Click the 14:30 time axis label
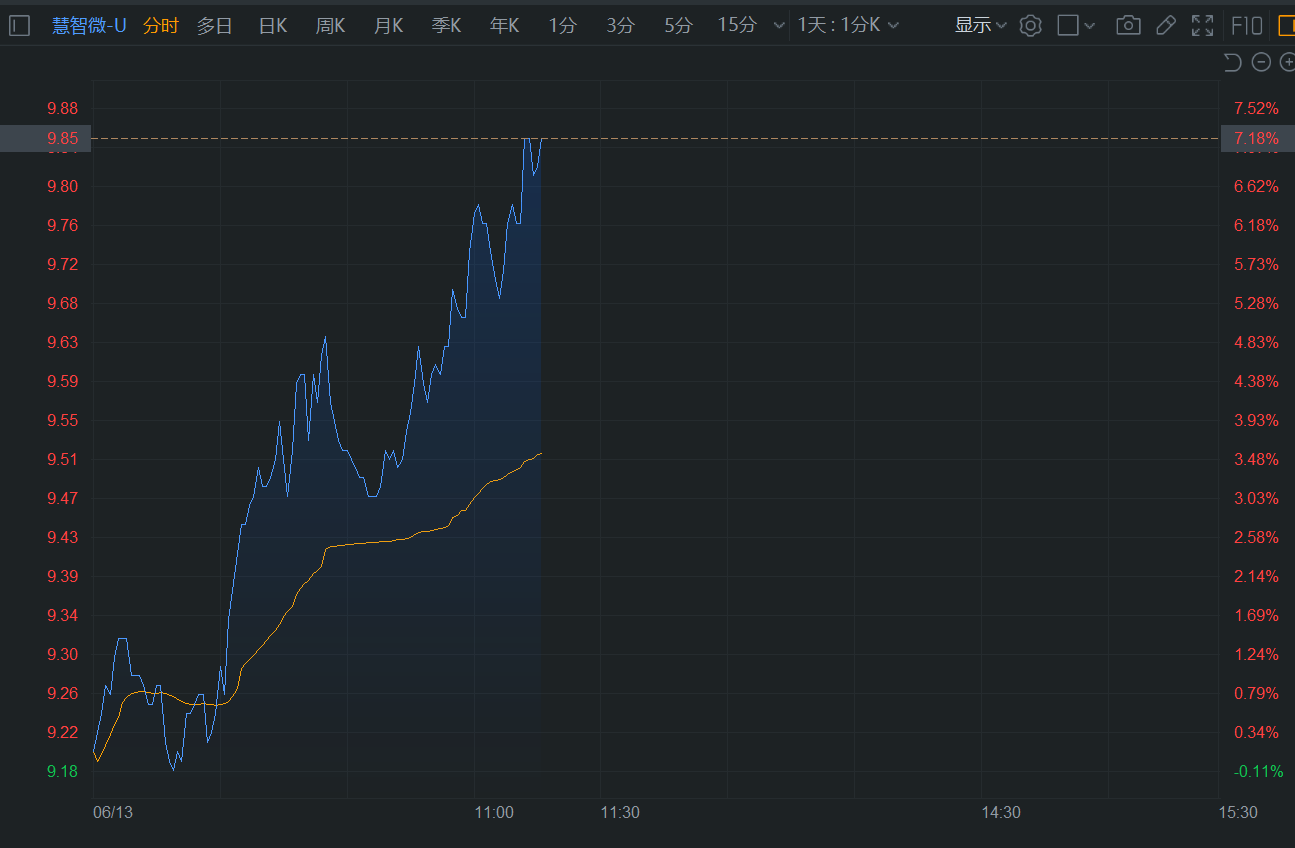The image size is (1295, 848). click(1001, 812)
